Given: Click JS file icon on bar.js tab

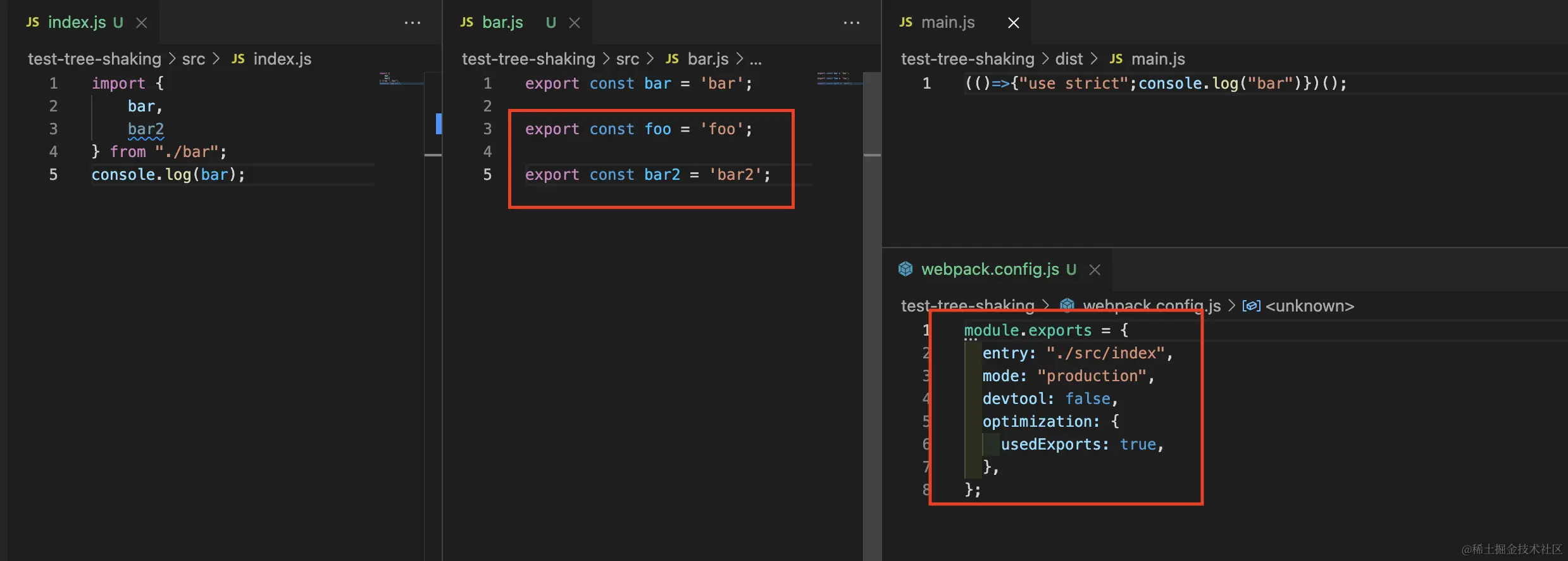Looking at the screenshot, I should pyautogui.click(x=467, y=22).
